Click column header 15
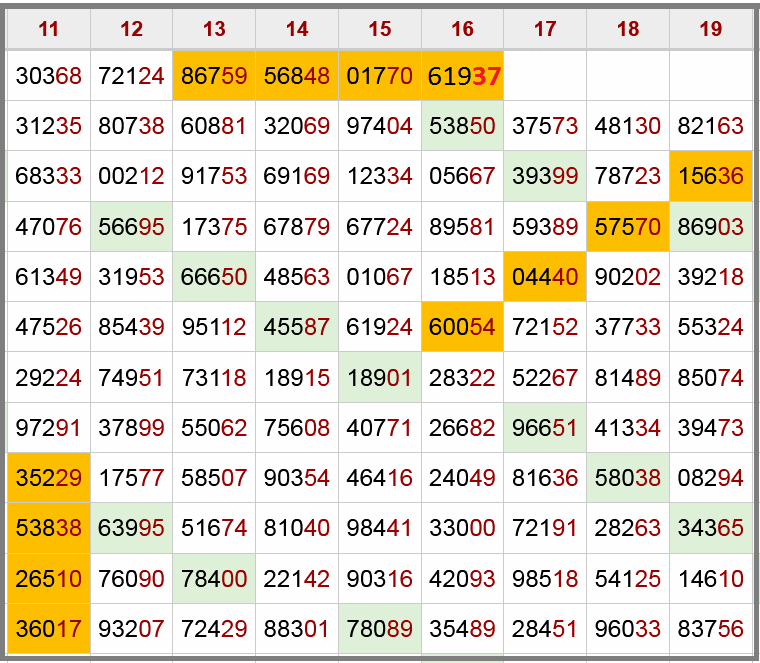 pyautogui.click(x=380, y=29)
